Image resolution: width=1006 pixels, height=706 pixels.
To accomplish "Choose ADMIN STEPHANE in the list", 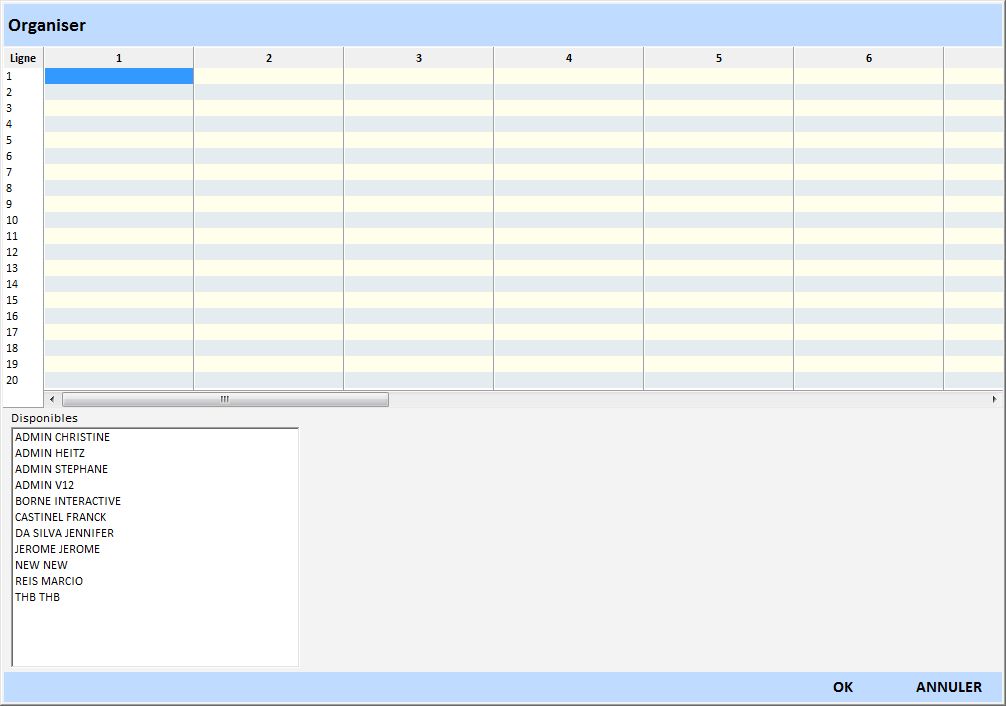I will point(60,469).
